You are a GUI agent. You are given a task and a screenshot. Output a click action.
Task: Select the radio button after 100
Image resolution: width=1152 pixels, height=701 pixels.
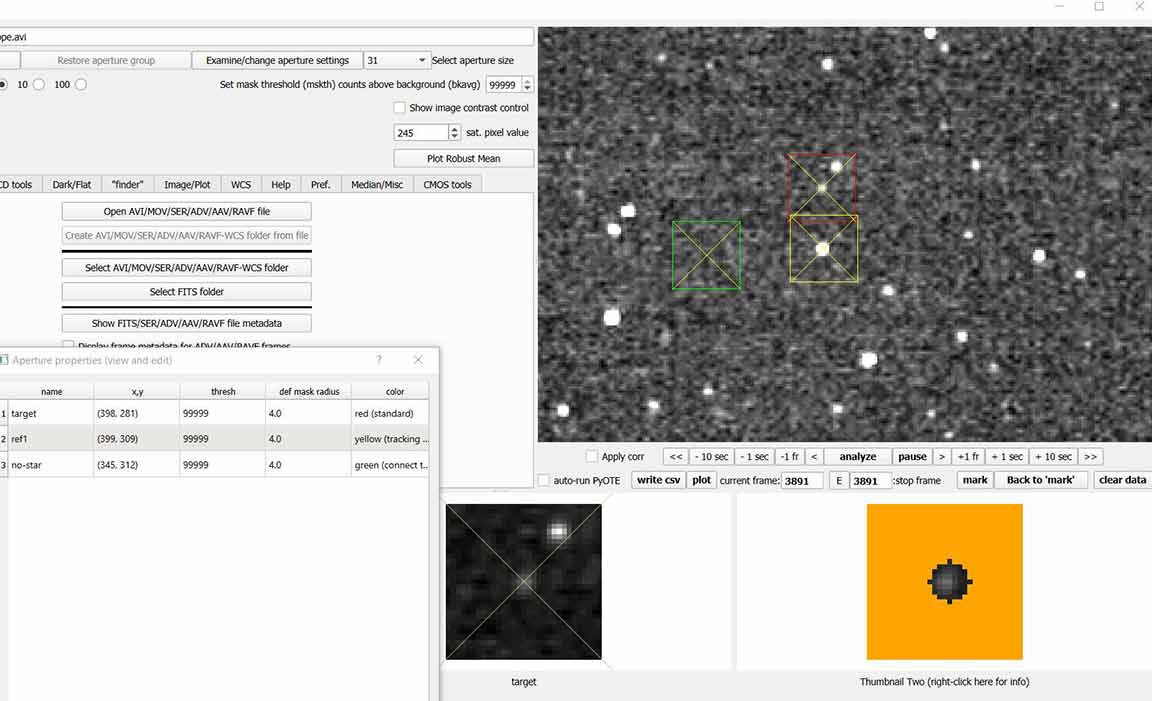81,85
